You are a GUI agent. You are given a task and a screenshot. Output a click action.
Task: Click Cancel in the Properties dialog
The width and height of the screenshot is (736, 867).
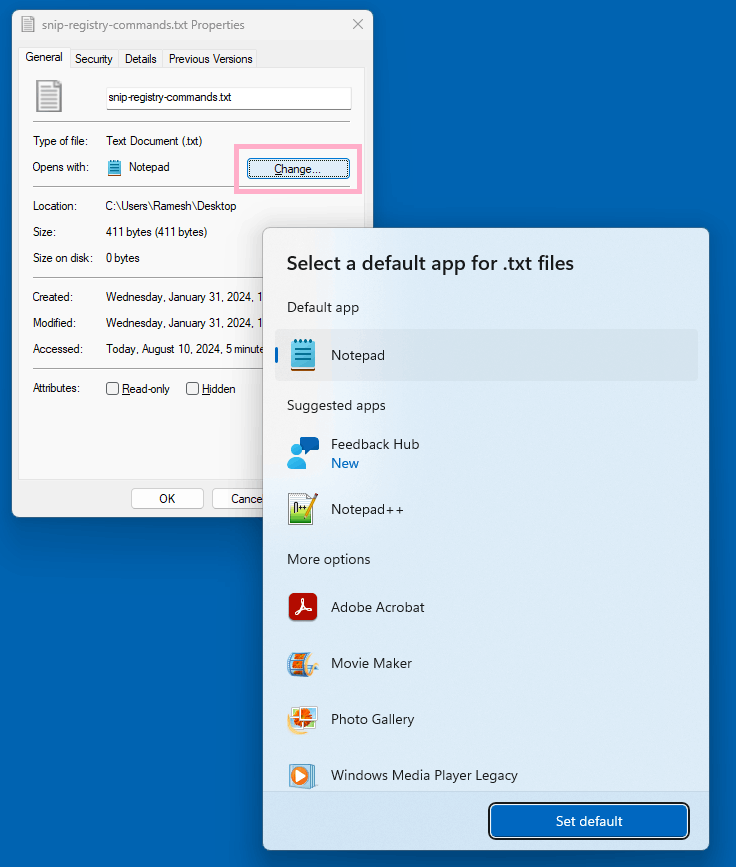coord(238,499)
